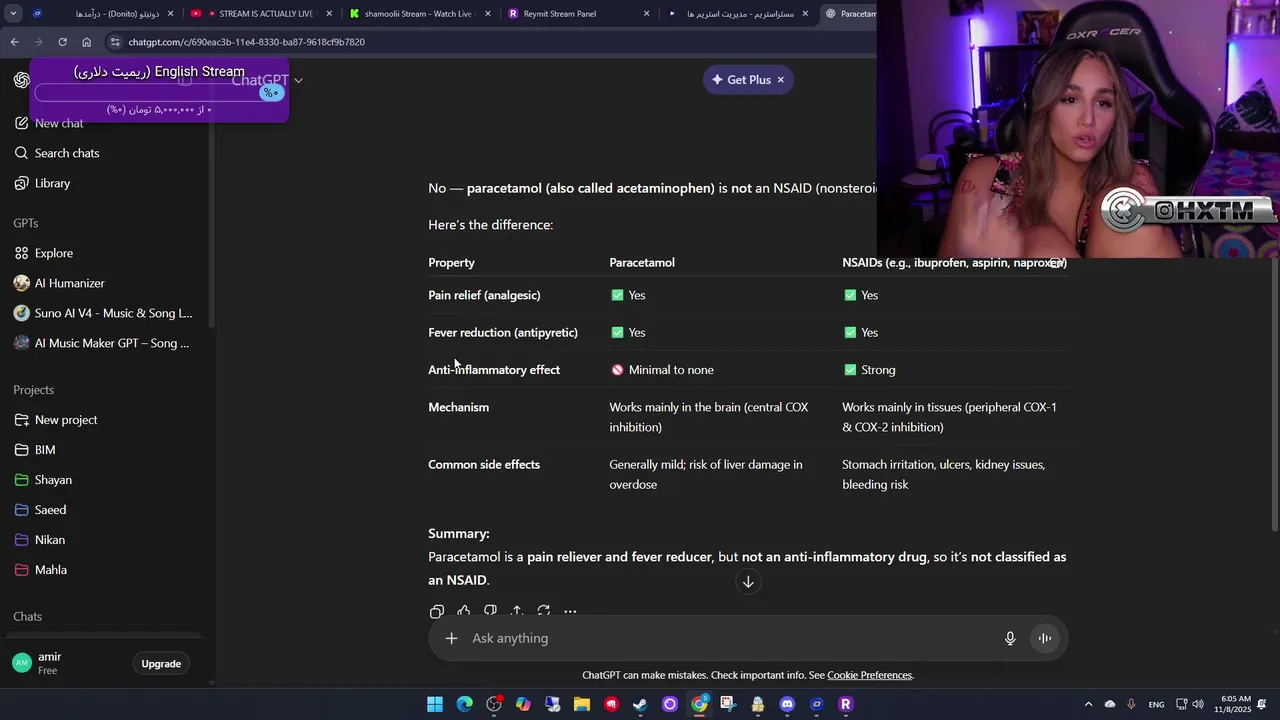Switch to shamoolii Stream Kick tab

pos(420,14)
